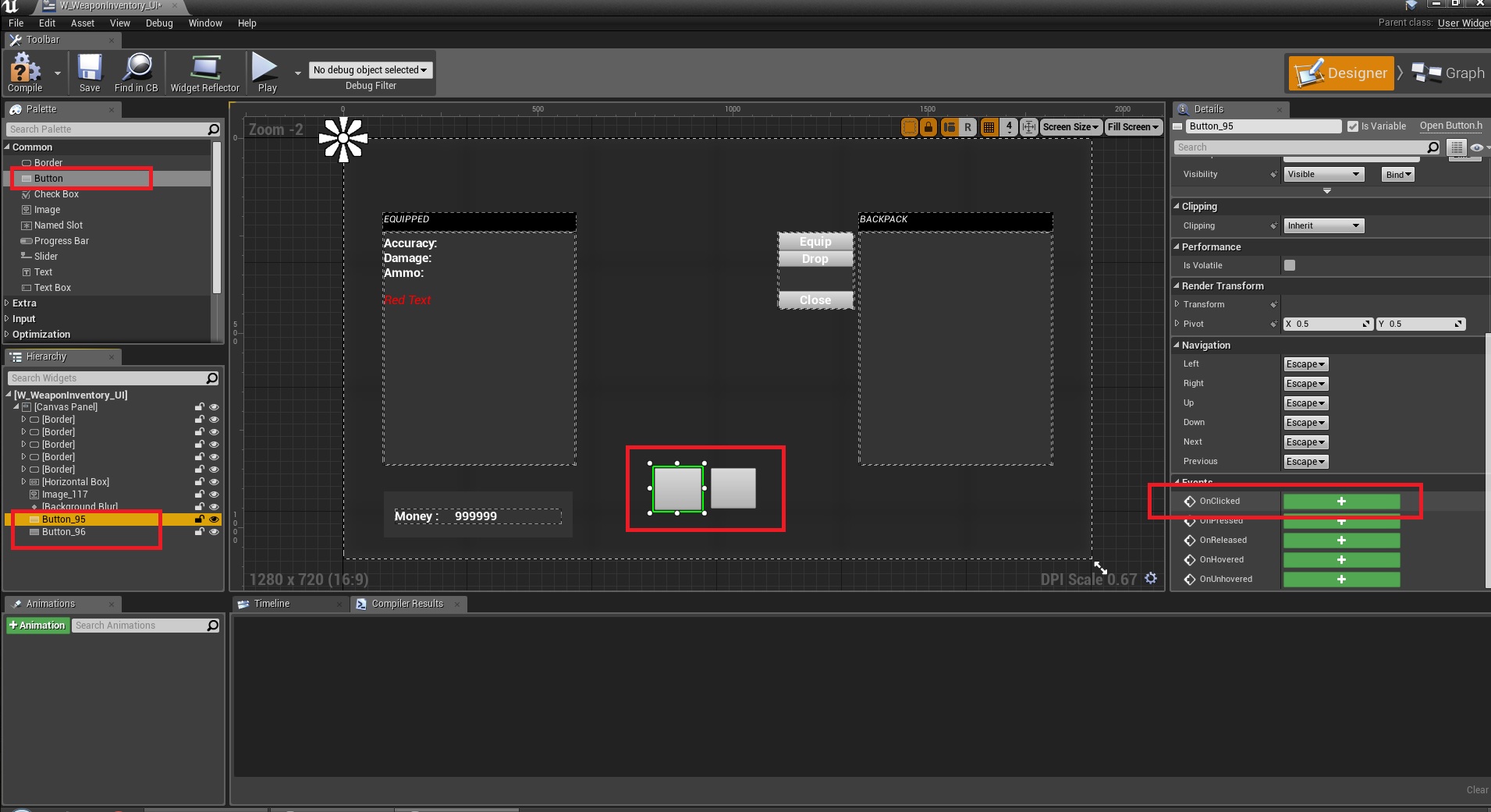Click the green Animation add button
1491x812 pixels.
click(x=37, y=626)
